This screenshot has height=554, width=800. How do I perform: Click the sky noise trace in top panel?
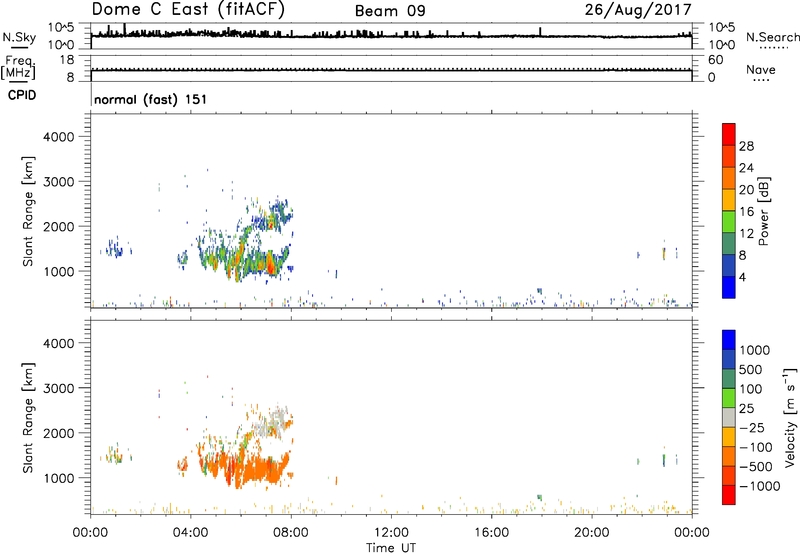(x=391, y=36)
